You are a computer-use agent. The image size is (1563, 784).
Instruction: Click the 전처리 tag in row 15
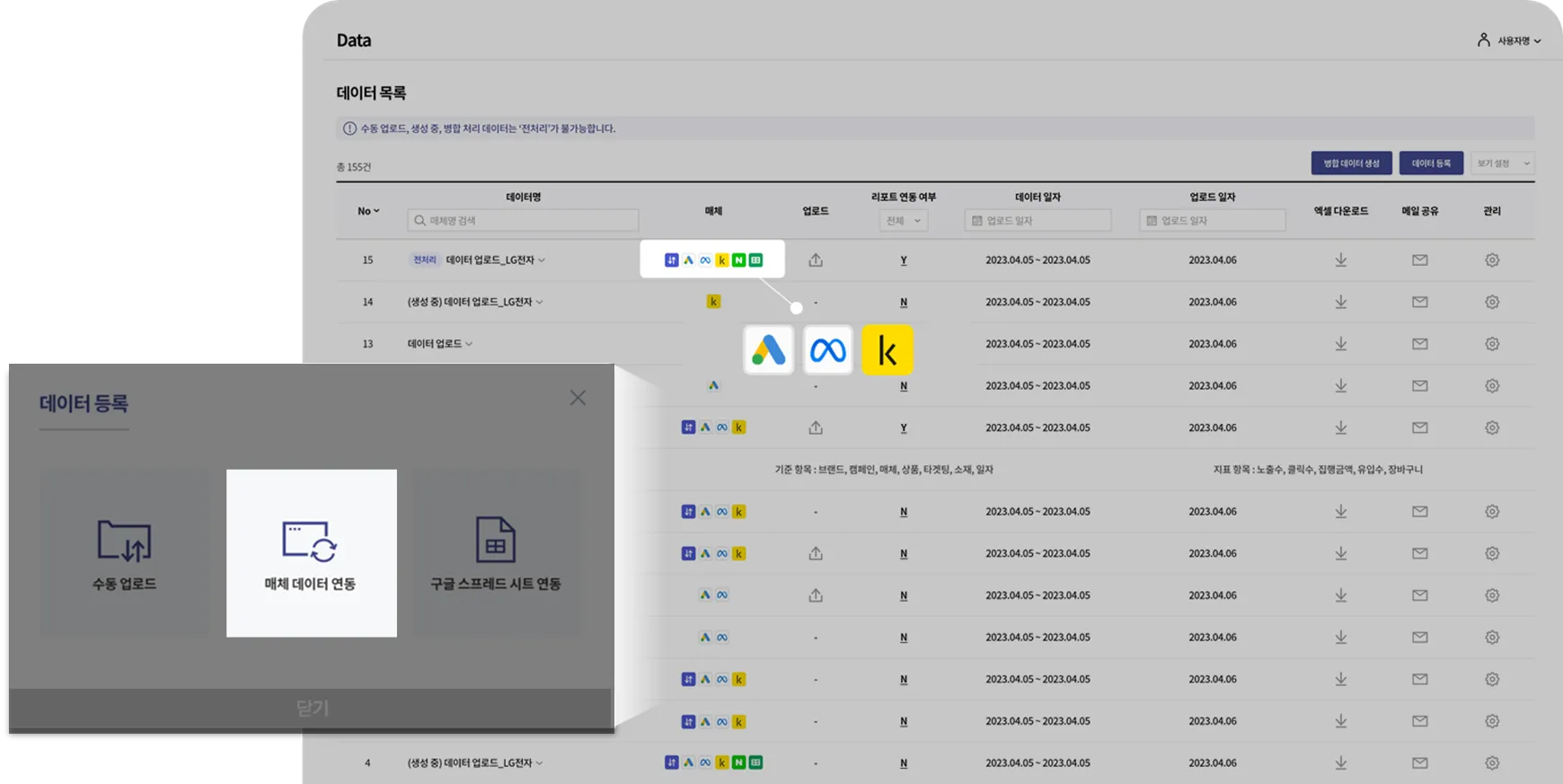[424, 260]
